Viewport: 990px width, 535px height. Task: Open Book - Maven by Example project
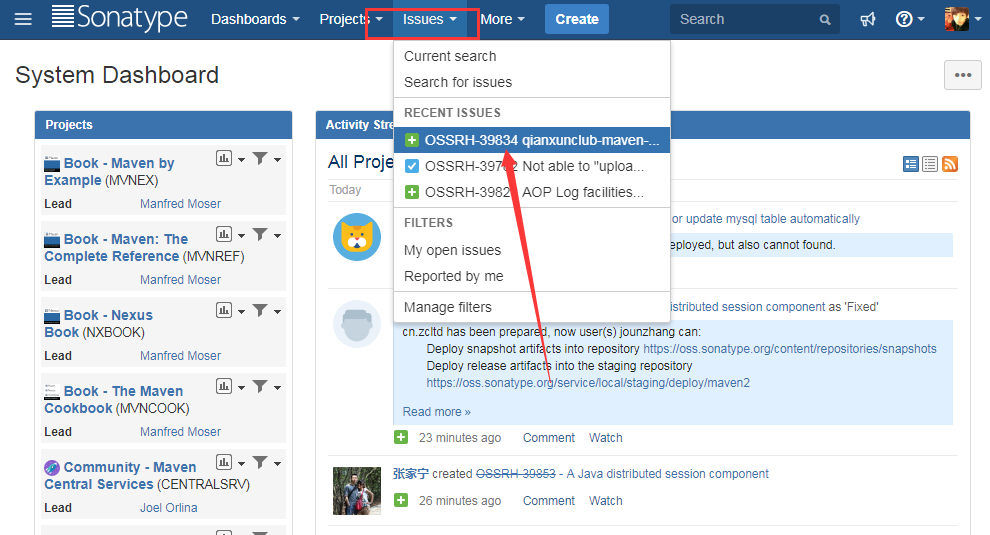(x=109, y=172)
